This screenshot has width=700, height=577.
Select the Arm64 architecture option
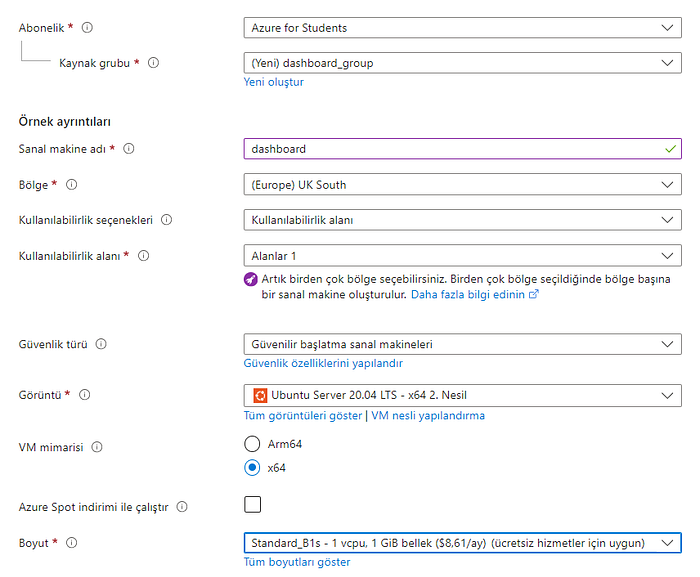[x=252, y=443]
